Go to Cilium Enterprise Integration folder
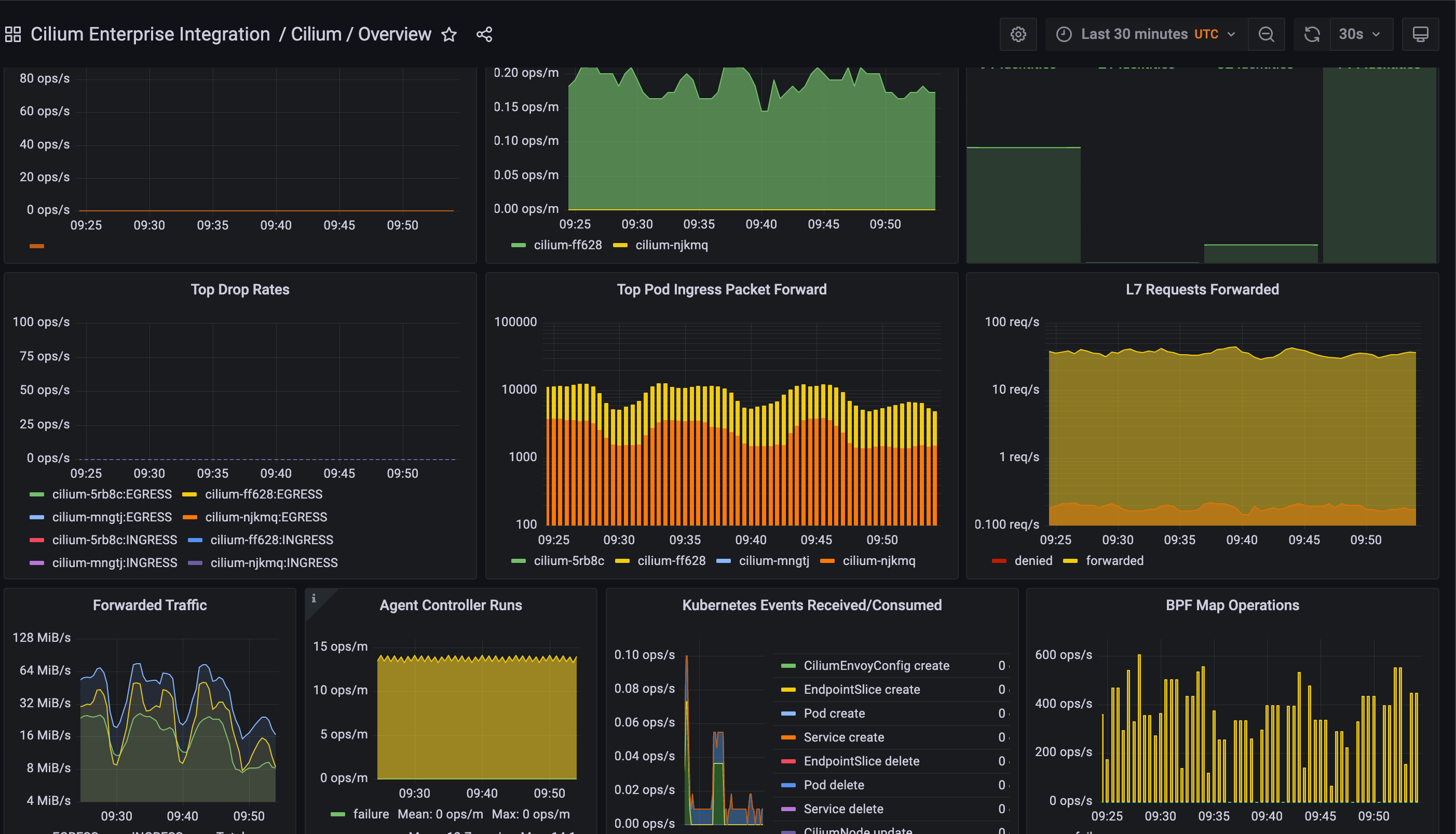 click(150, 34)
